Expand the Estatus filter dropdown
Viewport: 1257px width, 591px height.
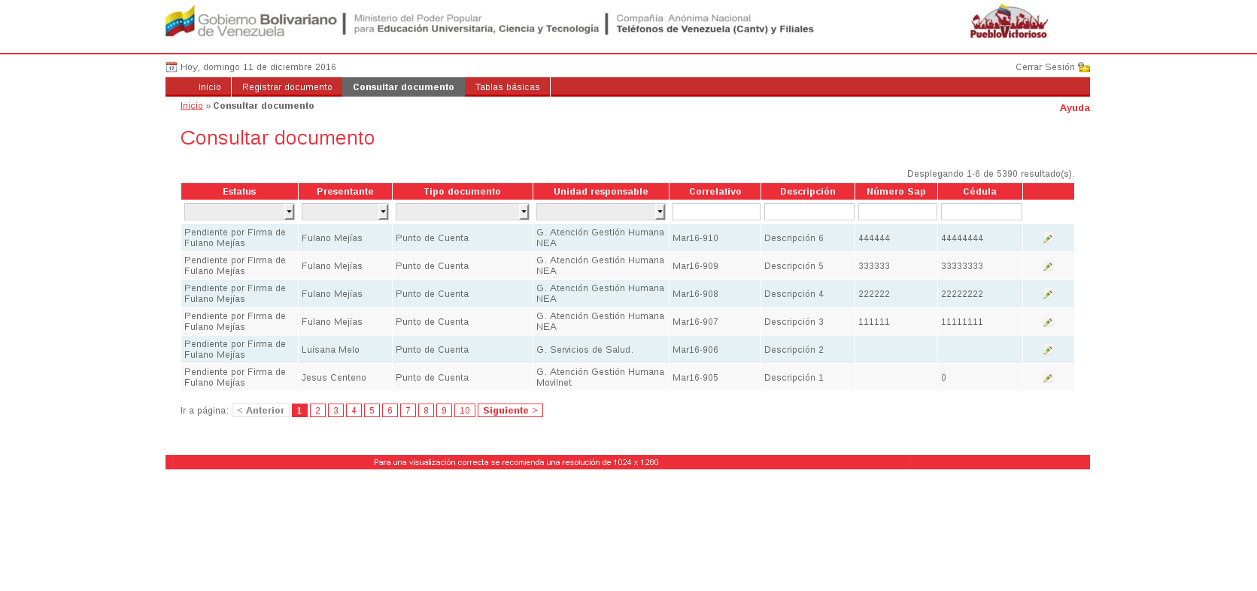click(x=289, y=212)
